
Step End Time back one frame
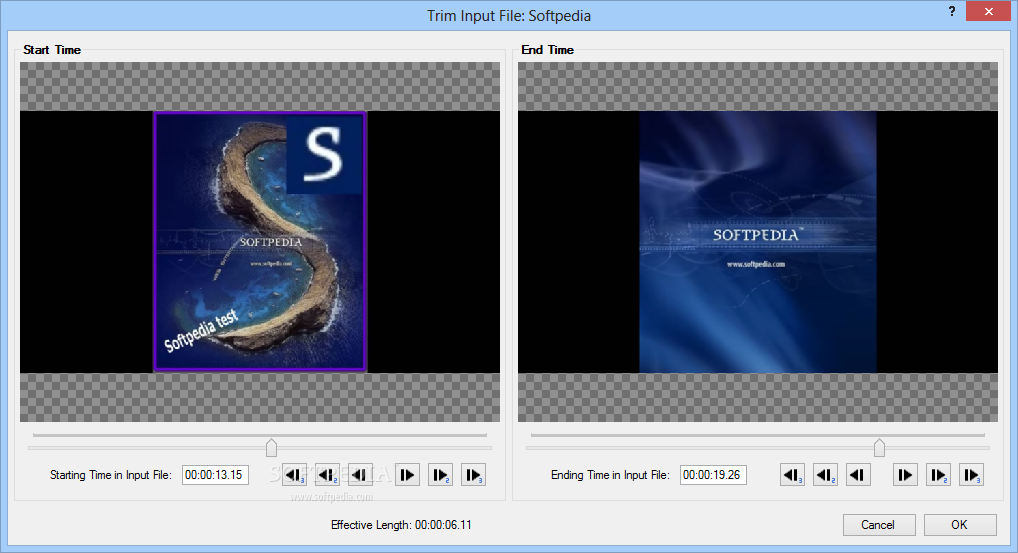858,475
